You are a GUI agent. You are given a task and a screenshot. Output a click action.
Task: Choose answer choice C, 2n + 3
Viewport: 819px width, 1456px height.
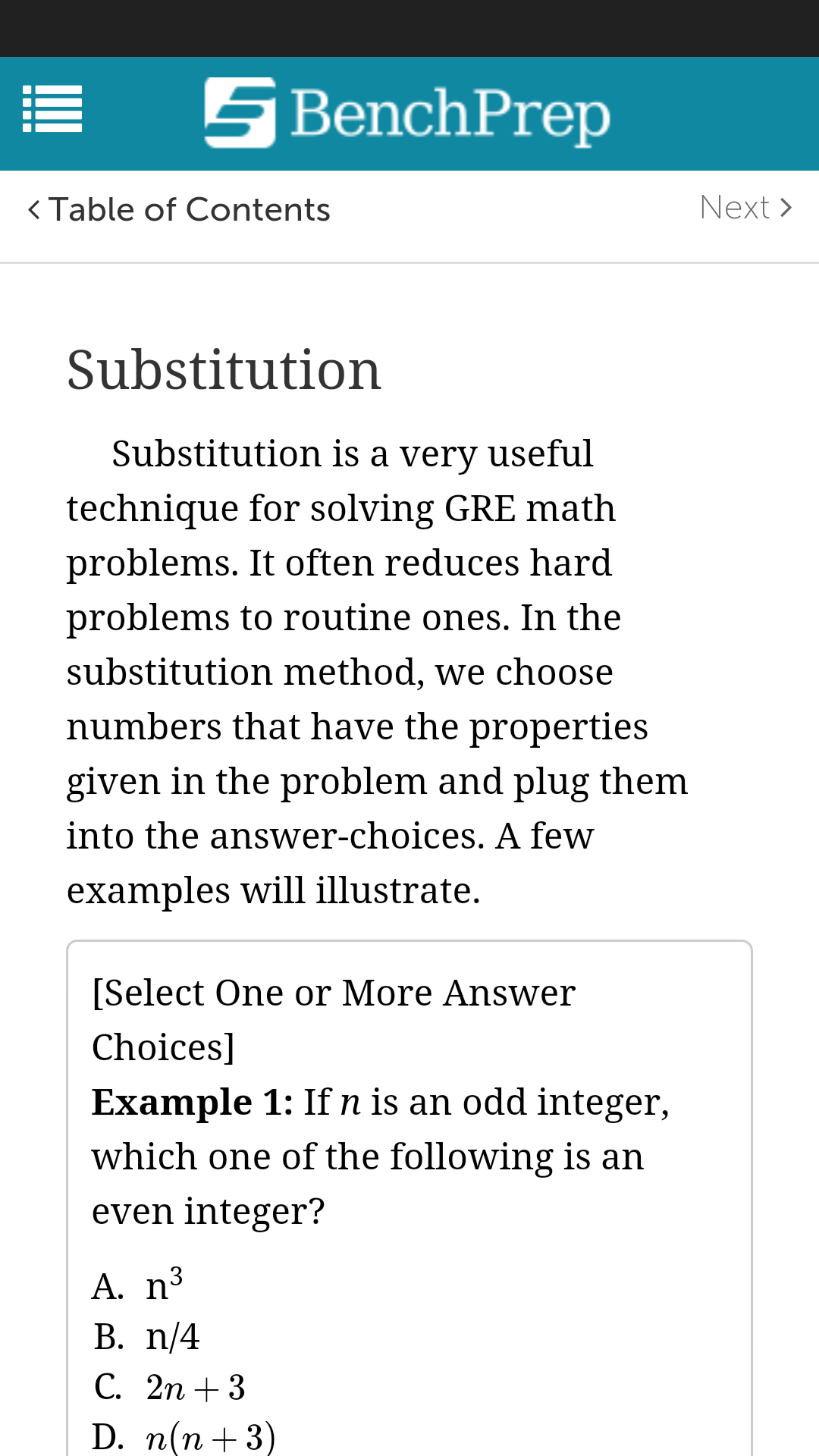coord(195,1387)
